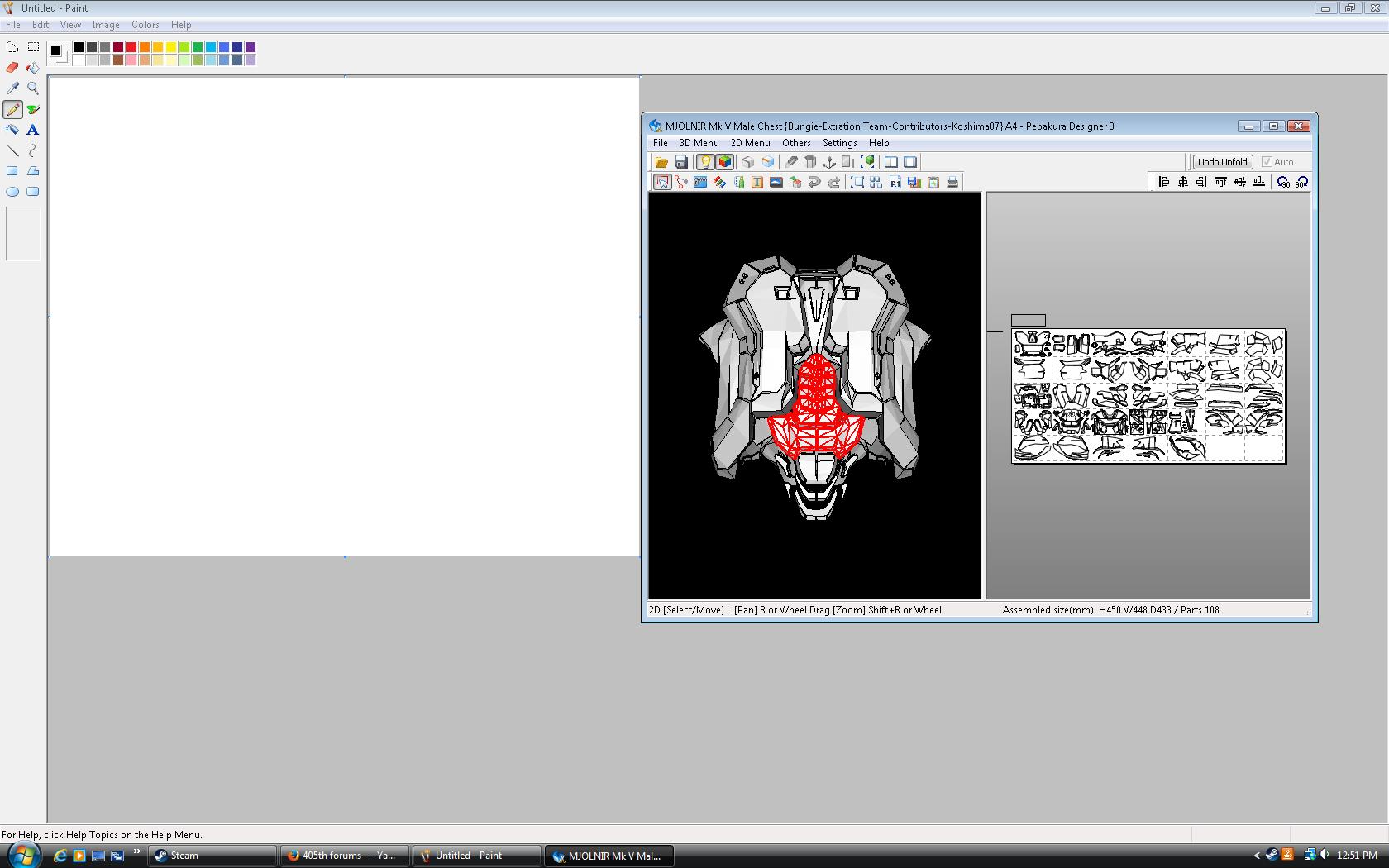The image size is (1389, 868).
Task: Open Pepakura's Help menu
Action: (879, 143)
